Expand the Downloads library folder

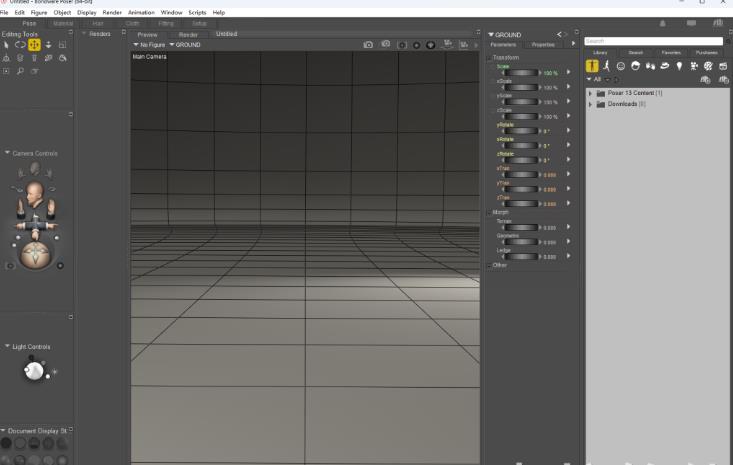[x=590, y=105]
